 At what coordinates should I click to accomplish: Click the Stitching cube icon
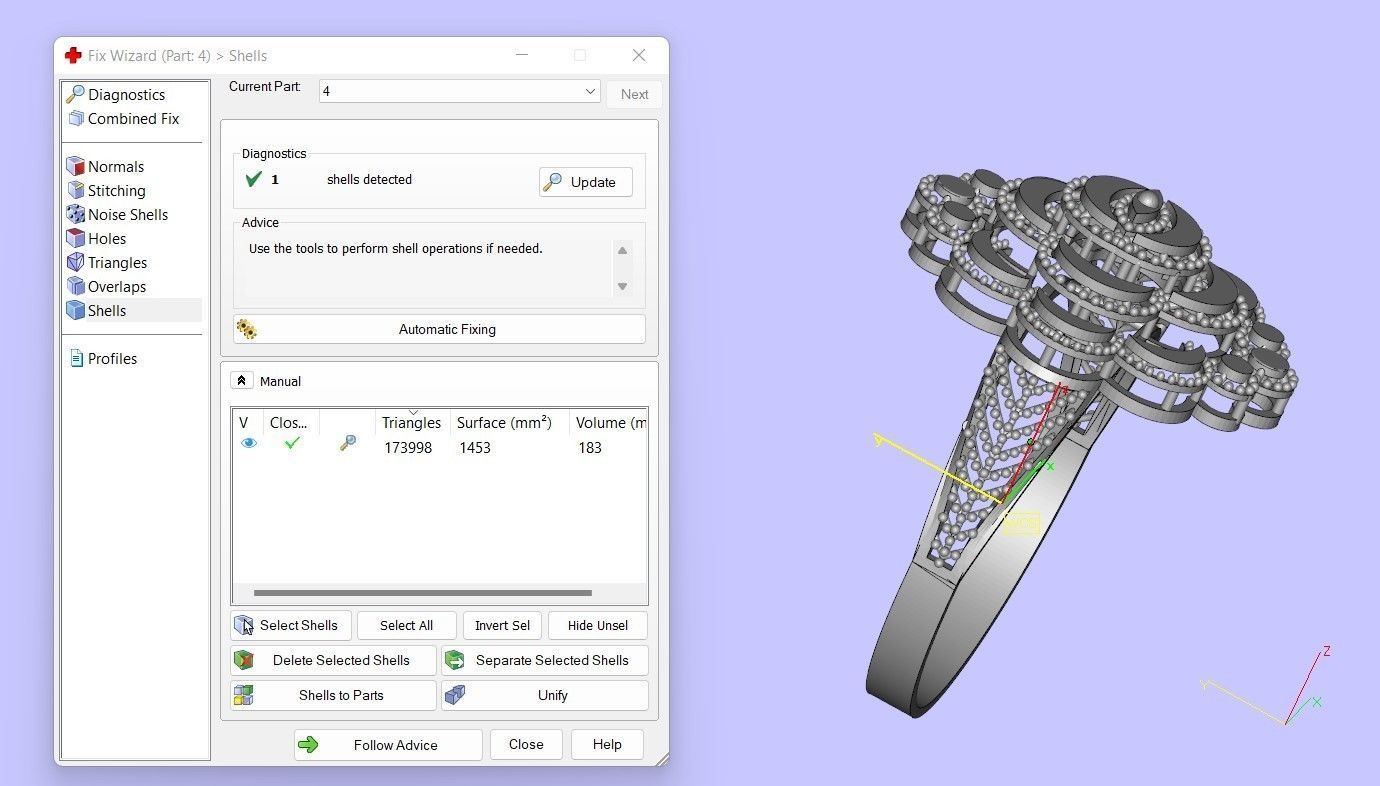tap(75, 190)
